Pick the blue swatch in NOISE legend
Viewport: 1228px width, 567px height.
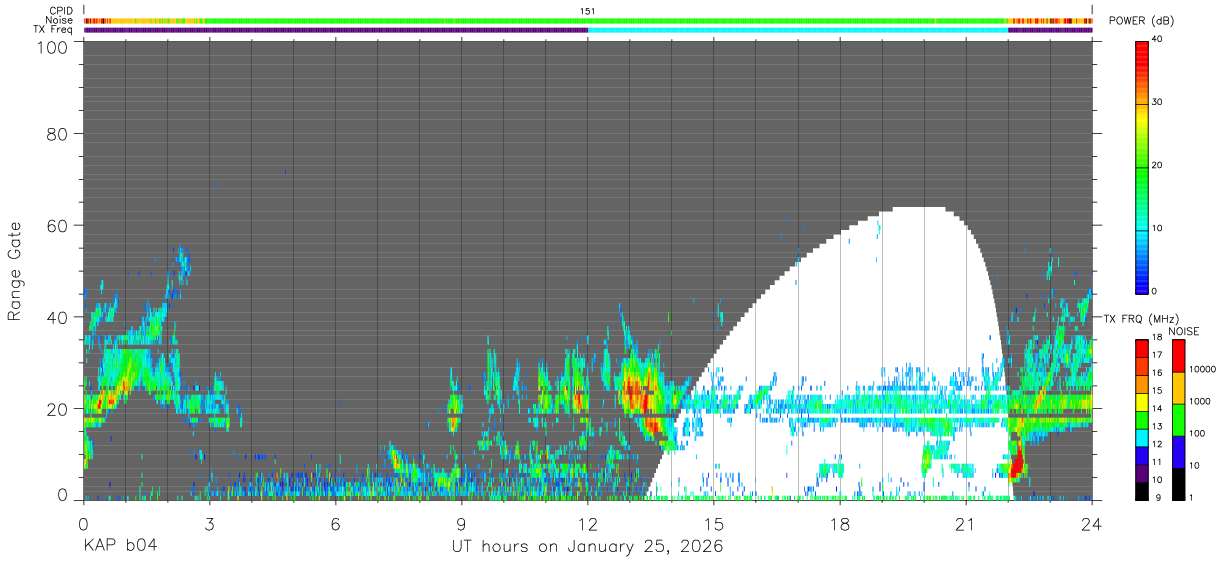click(x=1179, y=452)
